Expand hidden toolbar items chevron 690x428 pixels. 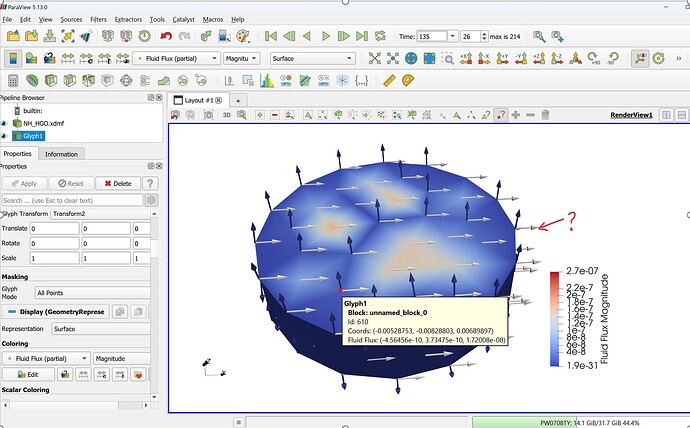(679, 58)
